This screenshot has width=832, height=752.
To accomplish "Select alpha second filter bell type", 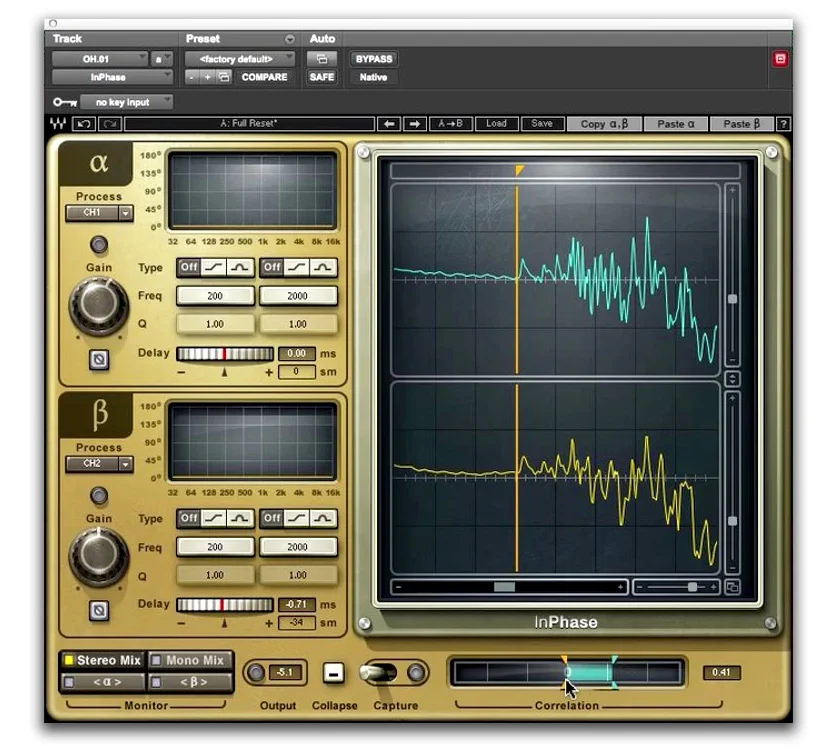I will (x=323, y=267).
